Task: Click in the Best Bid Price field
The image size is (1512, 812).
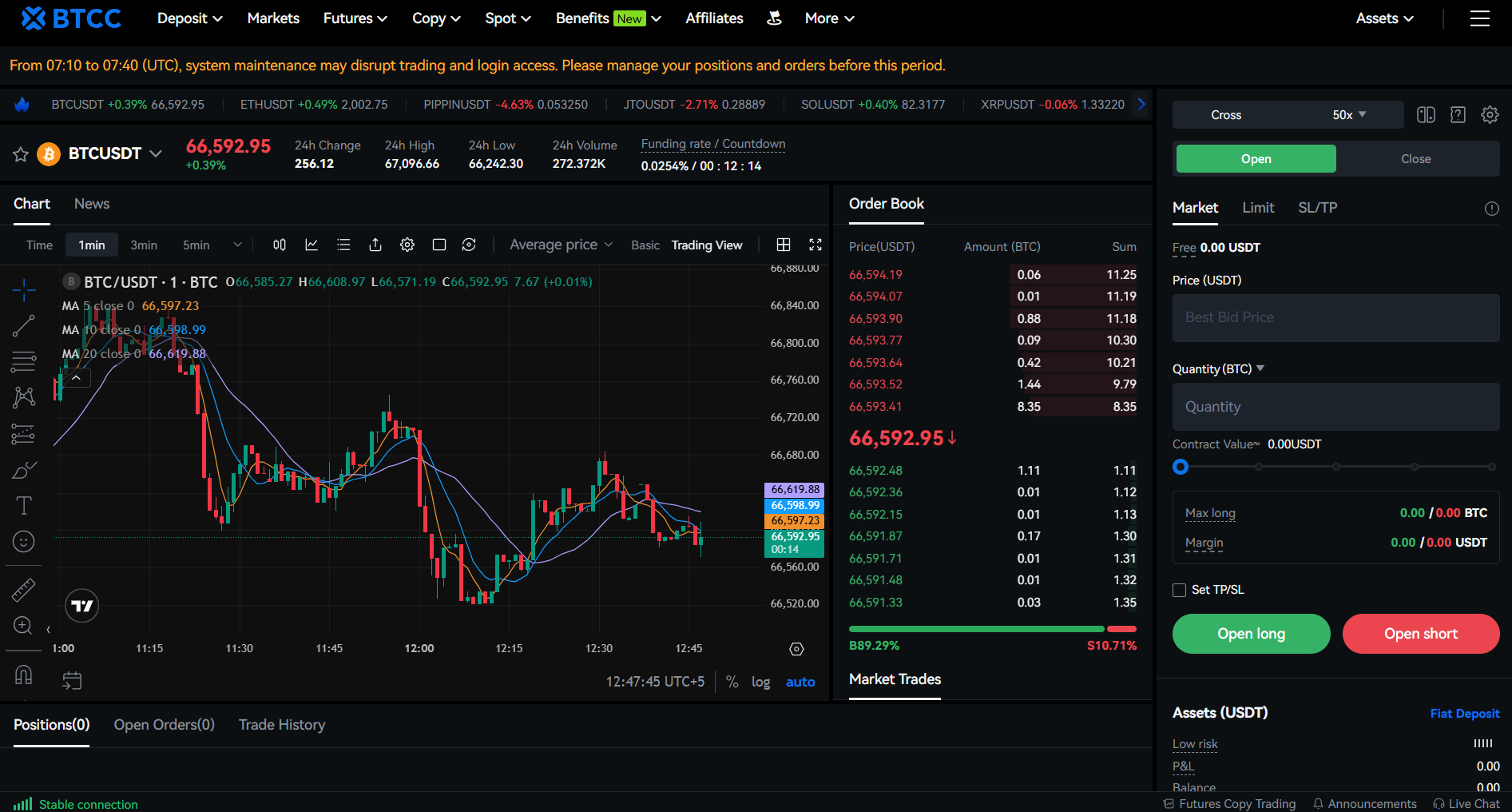Action: click(x=1335, y=318)
